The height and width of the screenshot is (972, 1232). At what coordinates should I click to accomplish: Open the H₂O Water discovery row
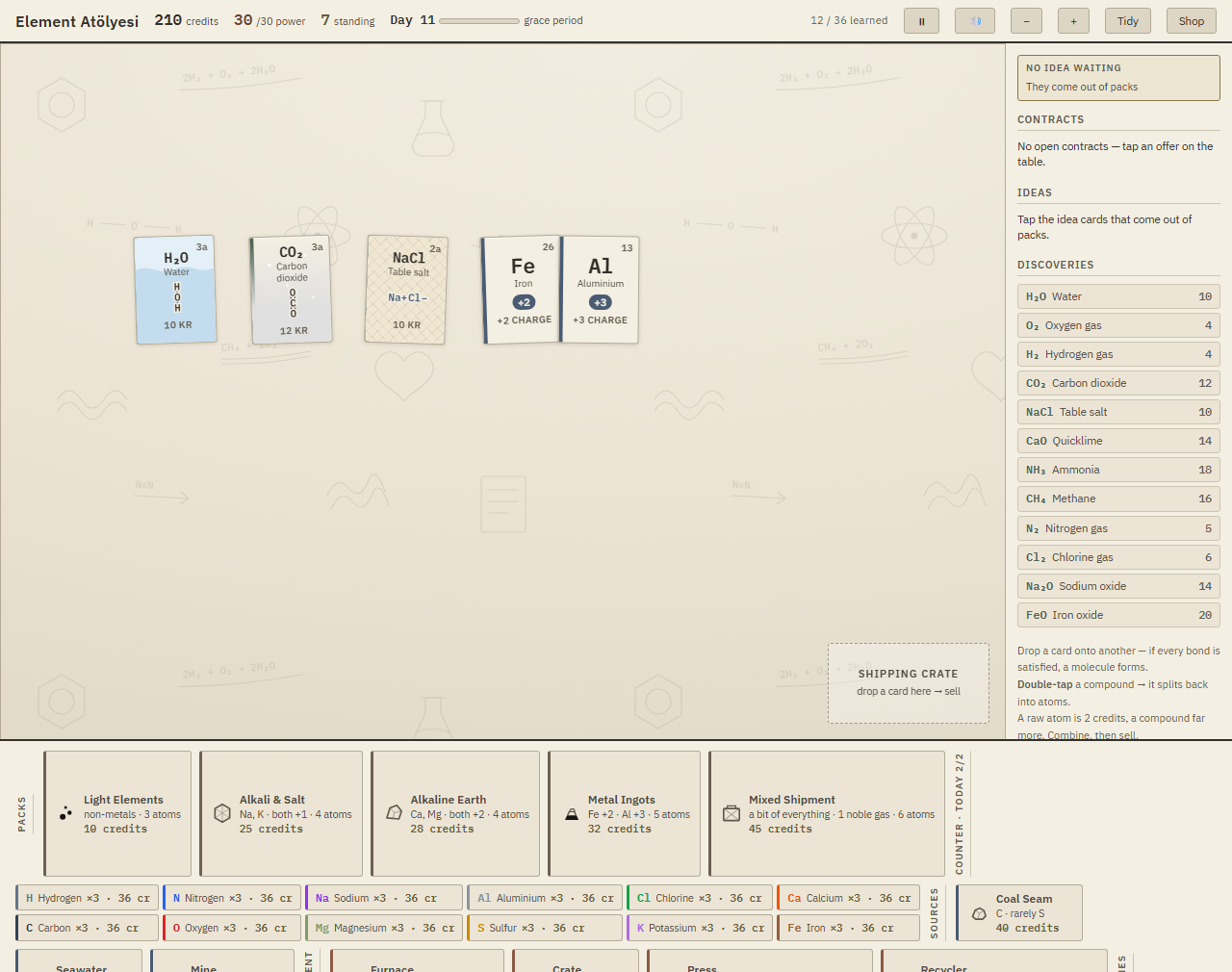pyautogui.click(x=1118, y=296)
